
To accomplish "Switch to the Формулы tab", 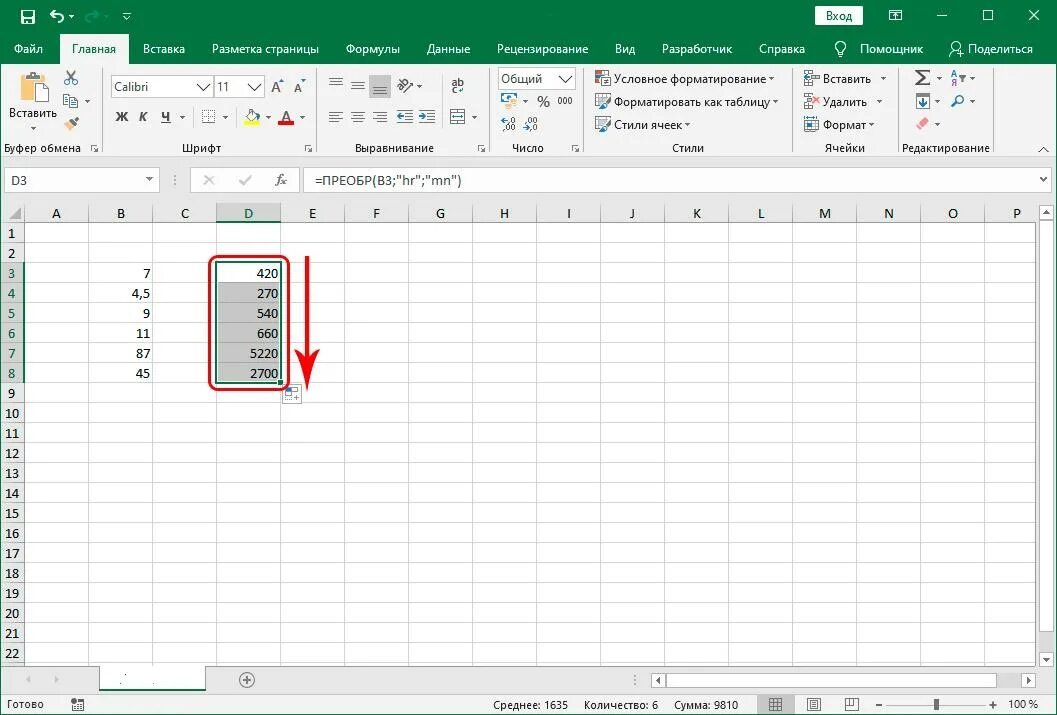I will coord(373,49).
